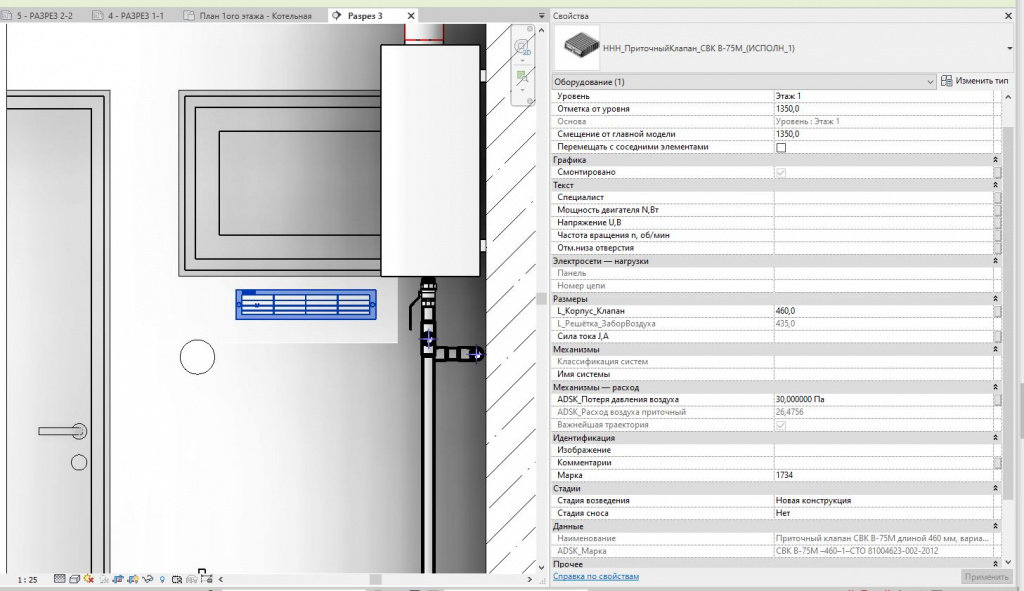
Task: Toggle the Sun Path icon with red cross
Action: tap(89, 579)
